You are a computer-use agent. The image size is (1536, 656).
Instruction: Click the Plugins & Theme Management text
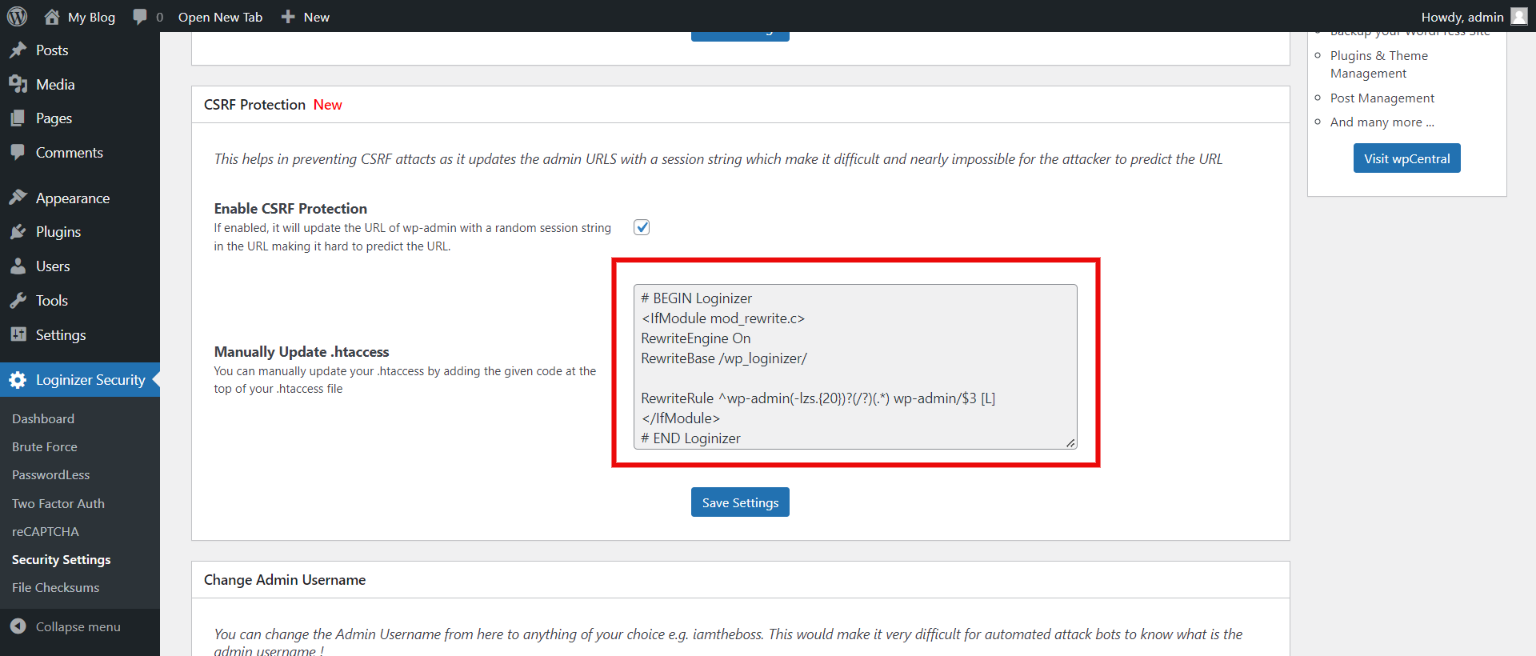1379,64
